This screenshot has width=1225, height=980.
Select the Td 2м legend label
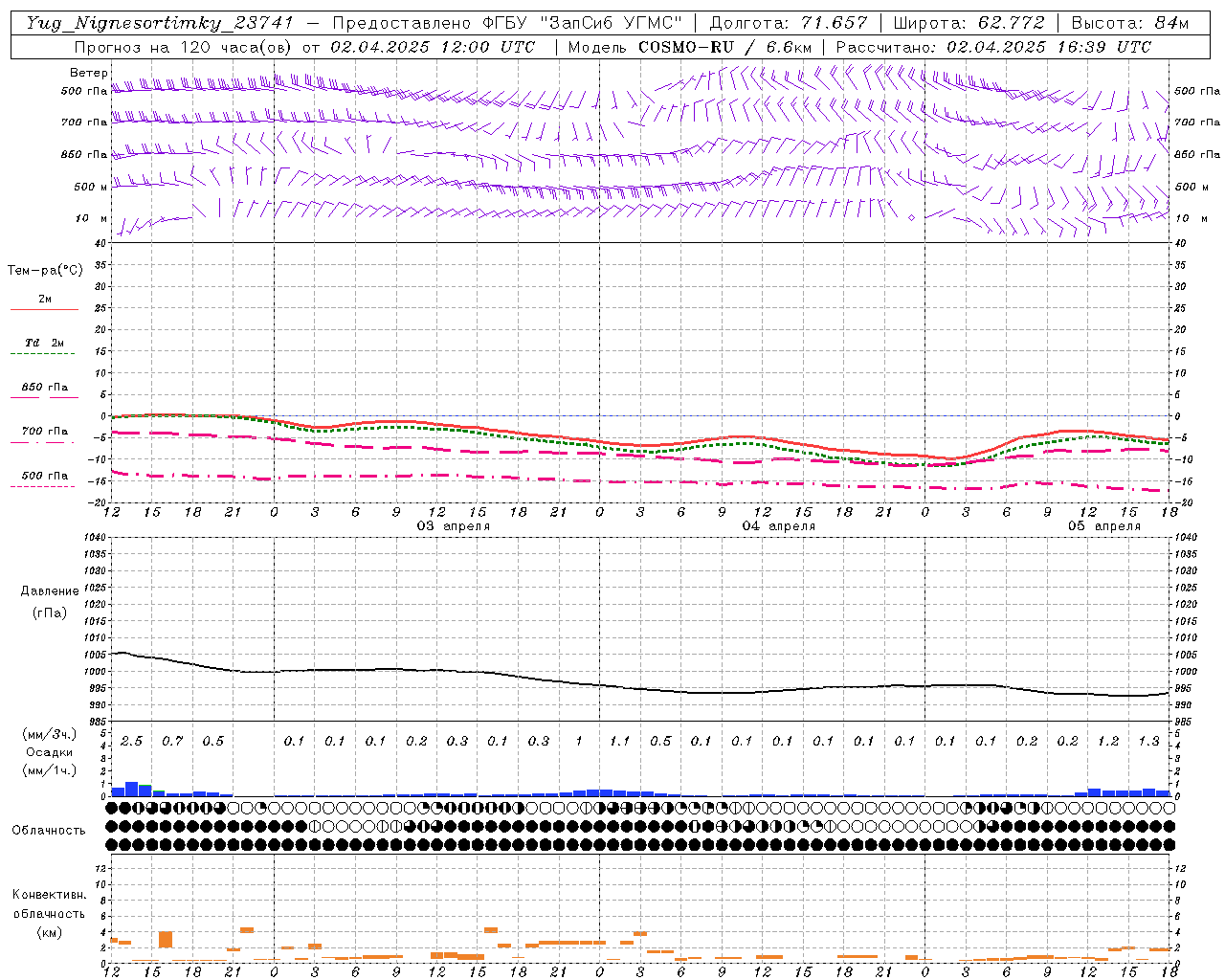[x=44, y=343]
